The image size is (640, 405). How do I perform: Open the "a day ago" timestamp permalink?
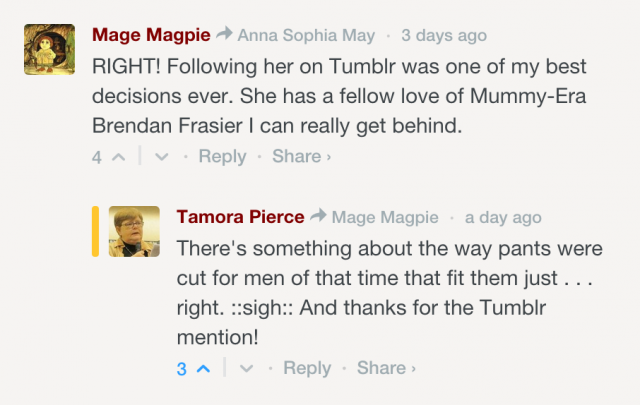503,217
